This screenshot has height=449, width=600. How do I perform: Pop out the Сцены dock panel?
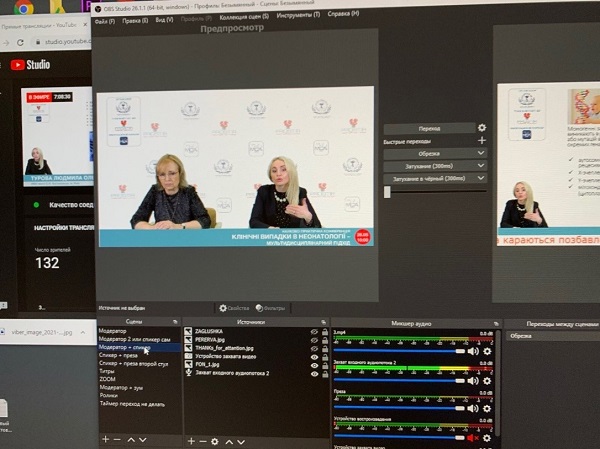pos(175,322)
